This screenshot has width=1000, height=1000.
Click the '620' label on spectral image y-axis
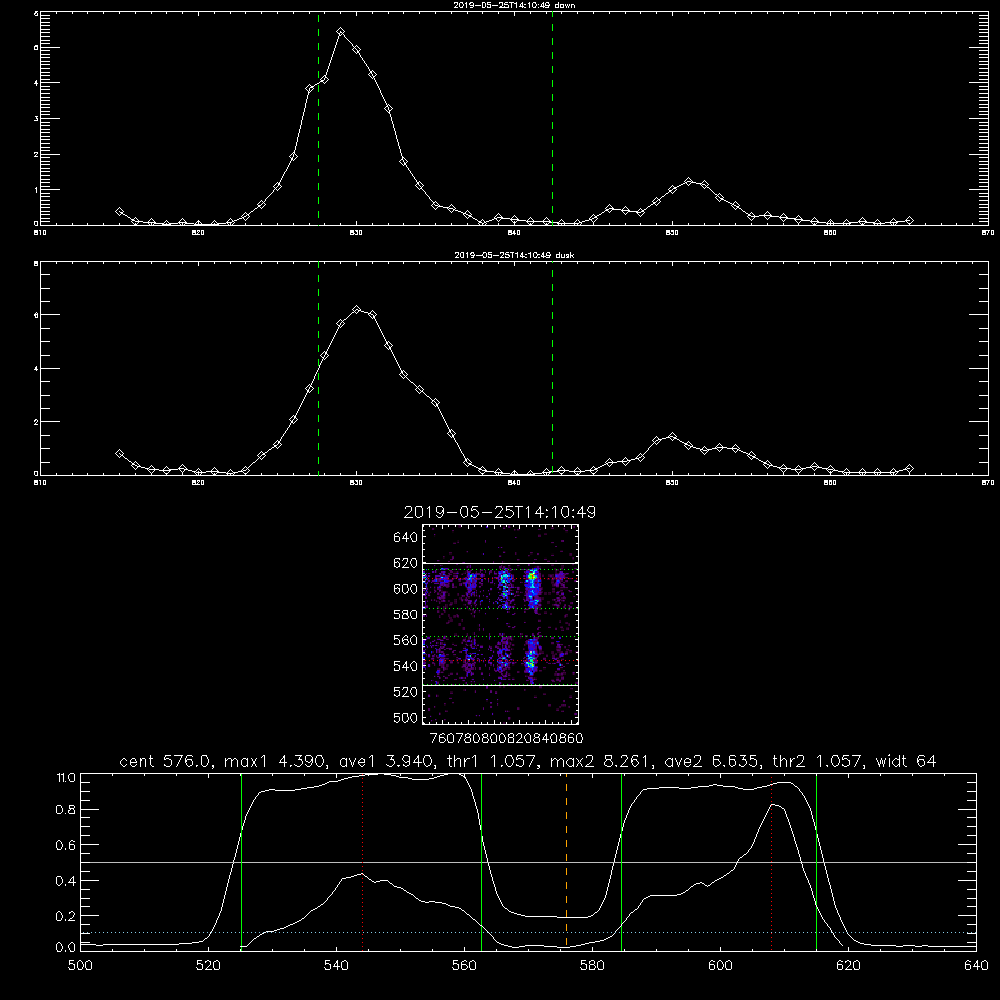pos(406,563)
